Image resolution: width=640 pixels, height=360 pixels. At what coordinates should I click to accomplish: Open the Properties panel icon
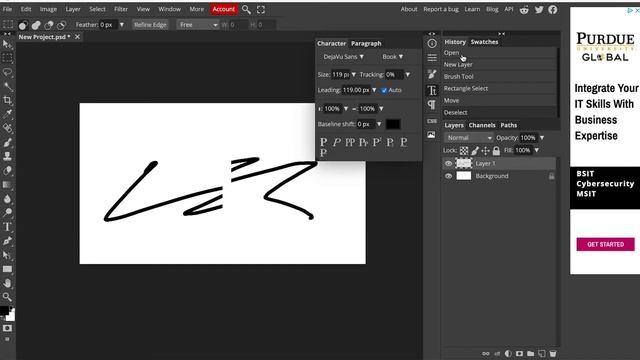432,58
